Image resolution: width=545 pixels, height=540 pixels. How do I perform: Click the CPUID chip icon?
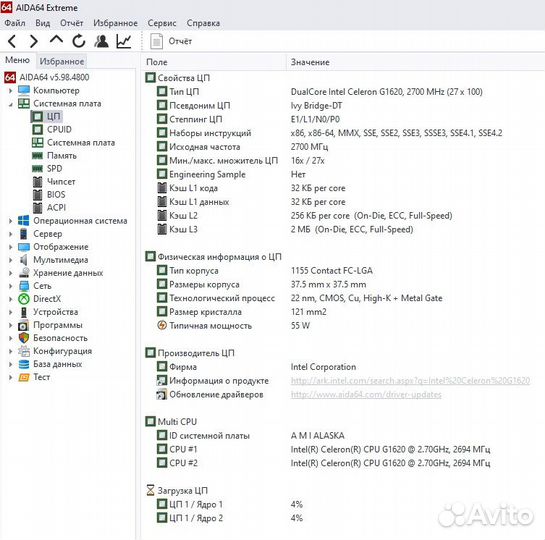pyautogui.click(x=38, y=130)
